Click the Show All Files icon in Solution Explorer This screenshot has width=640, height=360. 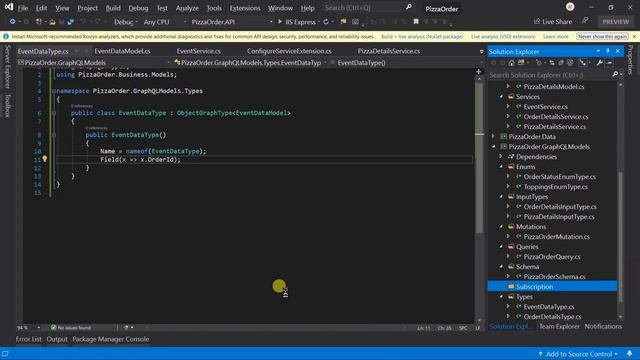tap(570, 63)
